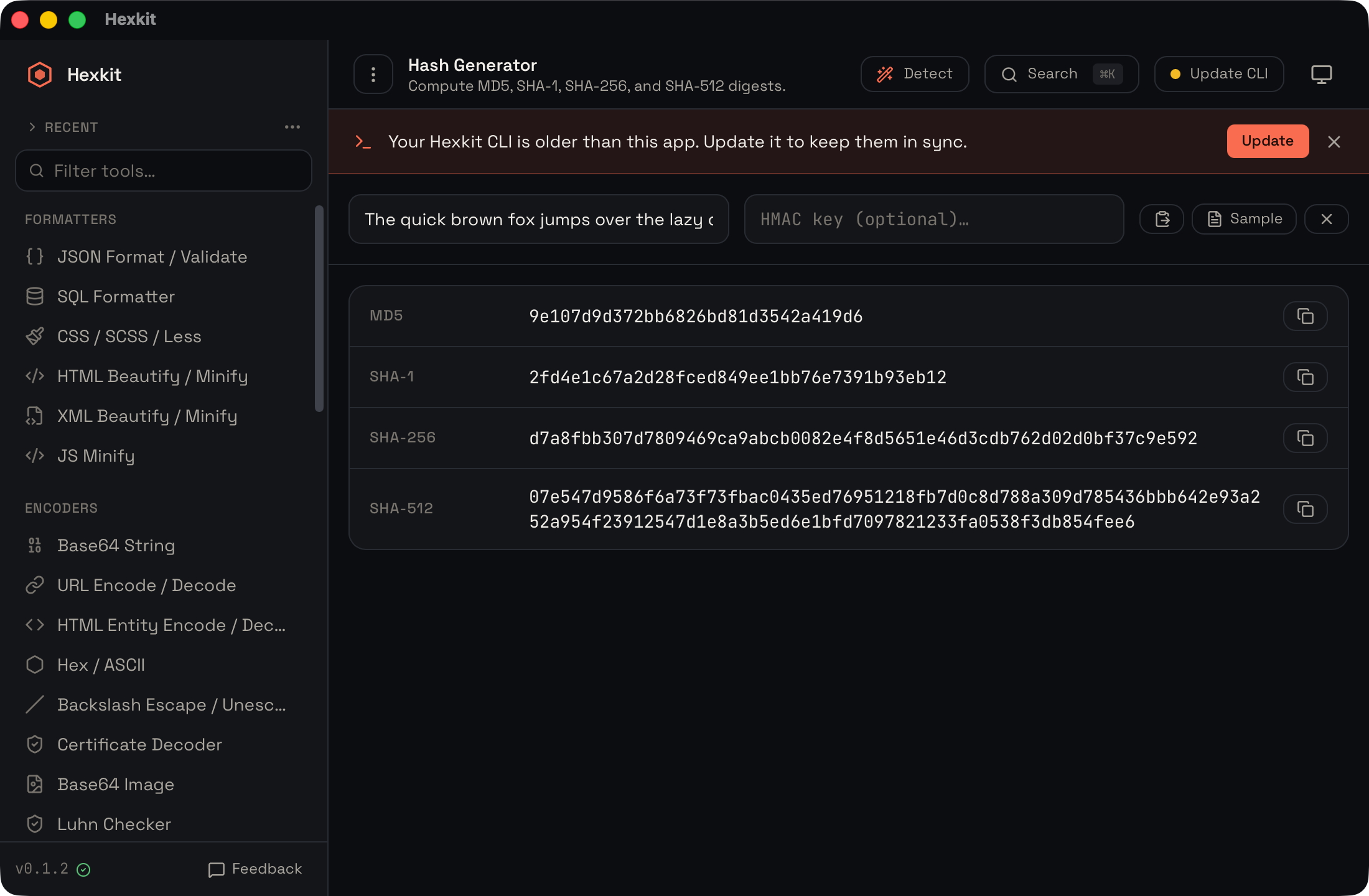Screen dimensions: 1369x896
Task: Open the Search command palette
Action: pyautogui.click(x=1062, y=74)
